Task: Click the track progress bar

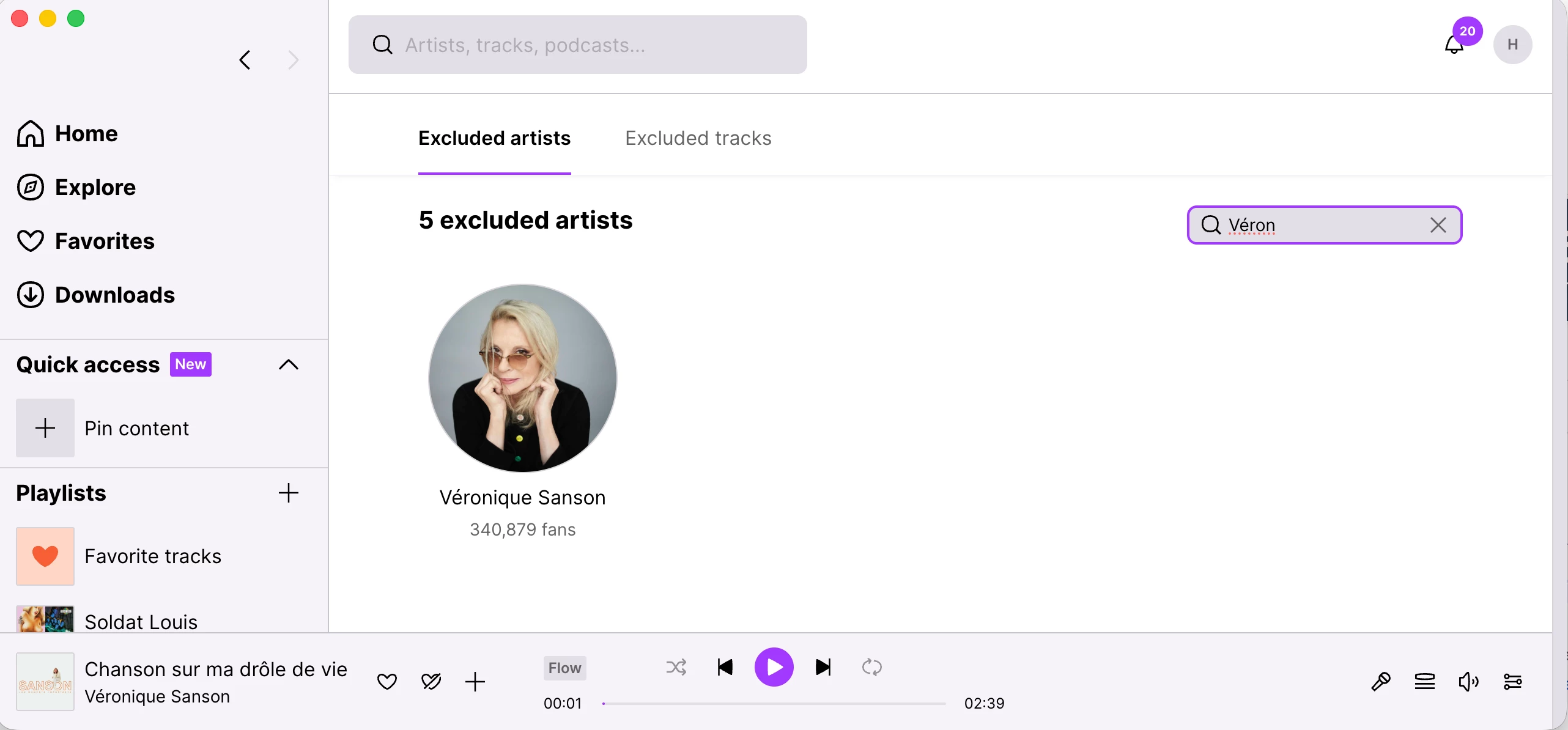Action: click(x=774, y=704)
